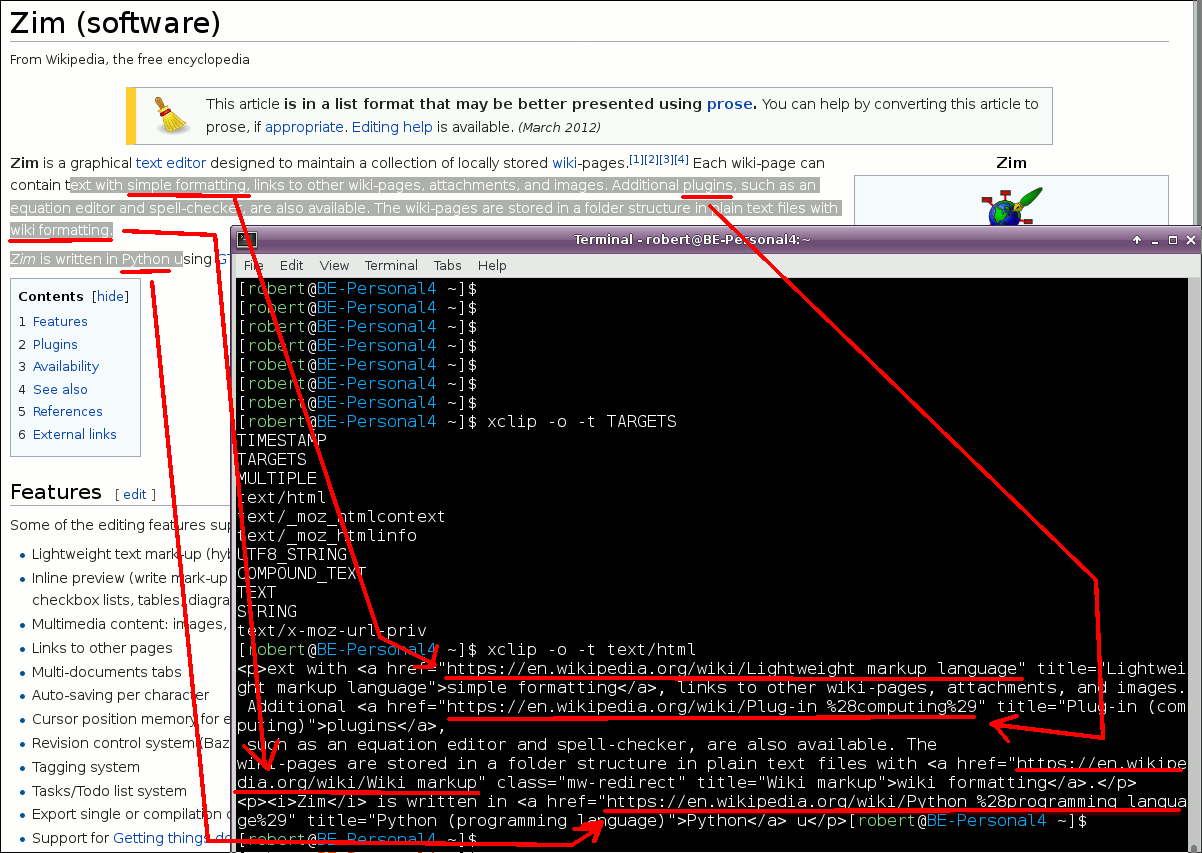Viewport: 1202px width, 853px height.
Task: Click the 'xclip -o -t TARGETS' command
Action: [581, 421]
